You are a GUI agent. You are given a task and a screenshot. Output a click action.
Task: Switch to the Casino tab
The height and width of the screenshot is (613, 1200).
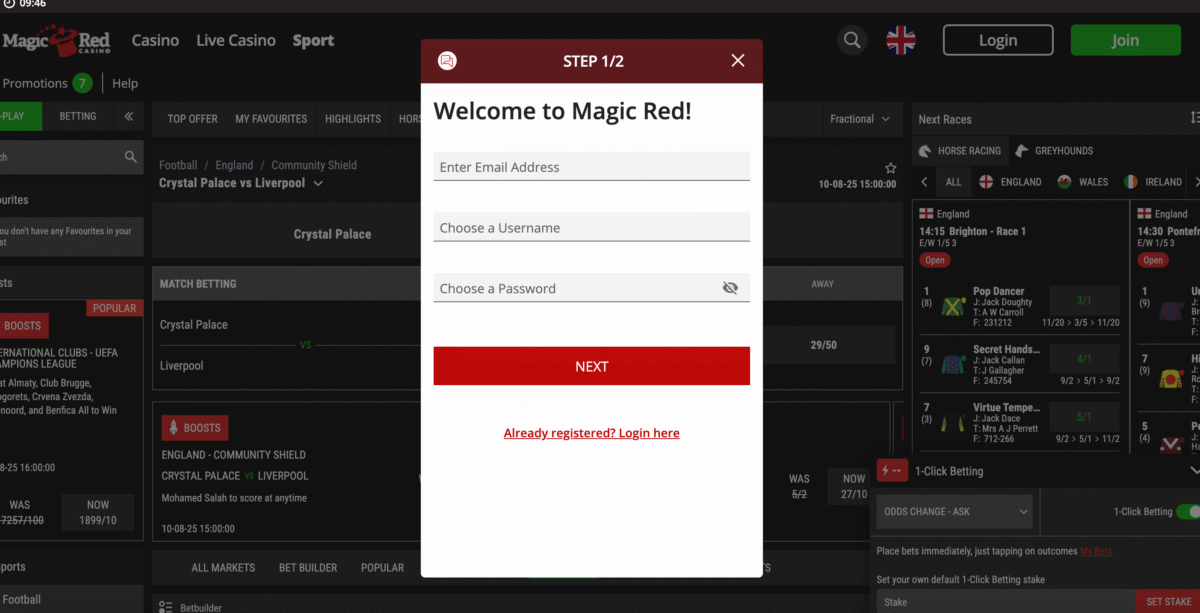click(155, 40)
